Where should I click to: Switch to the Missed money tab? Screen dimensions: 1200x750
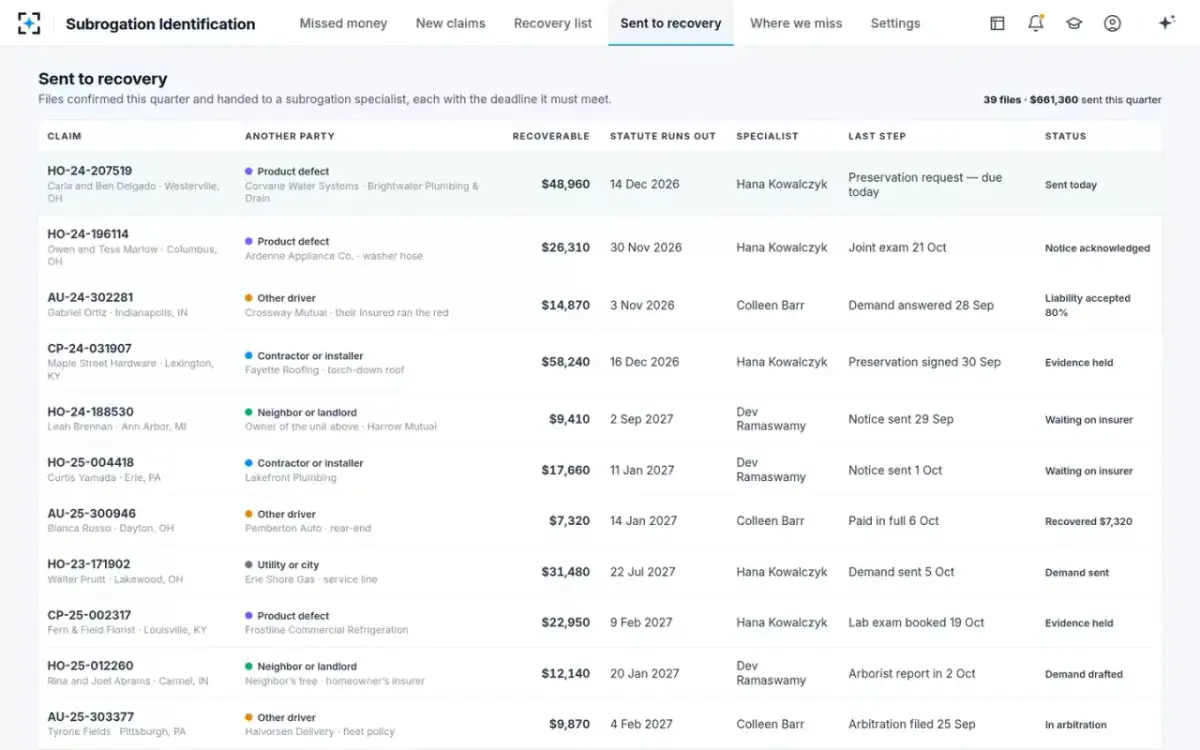coord(343,23)
